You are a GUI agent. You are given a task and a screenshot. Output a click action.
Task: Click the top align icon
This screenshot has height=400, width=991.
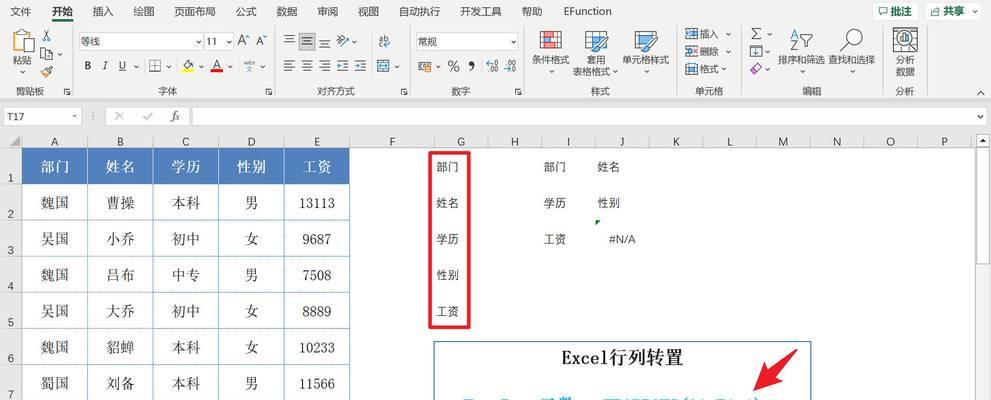(x=289, y=42)
